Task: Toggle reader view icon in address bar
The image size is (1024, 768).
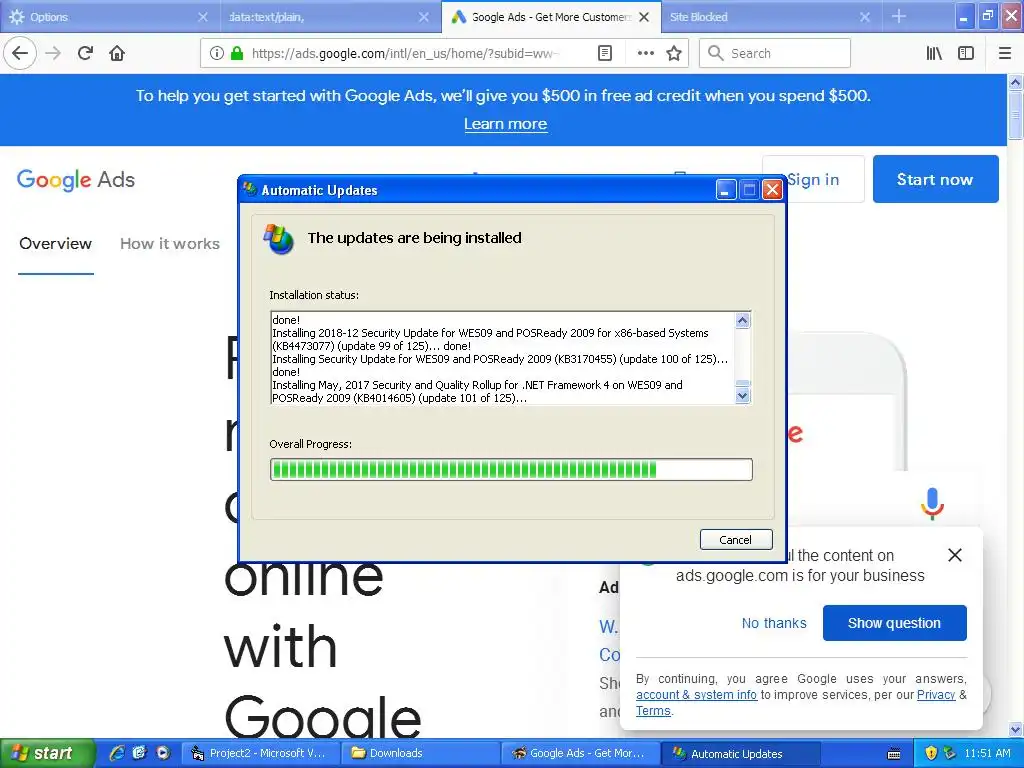Action: click(605, 53)
